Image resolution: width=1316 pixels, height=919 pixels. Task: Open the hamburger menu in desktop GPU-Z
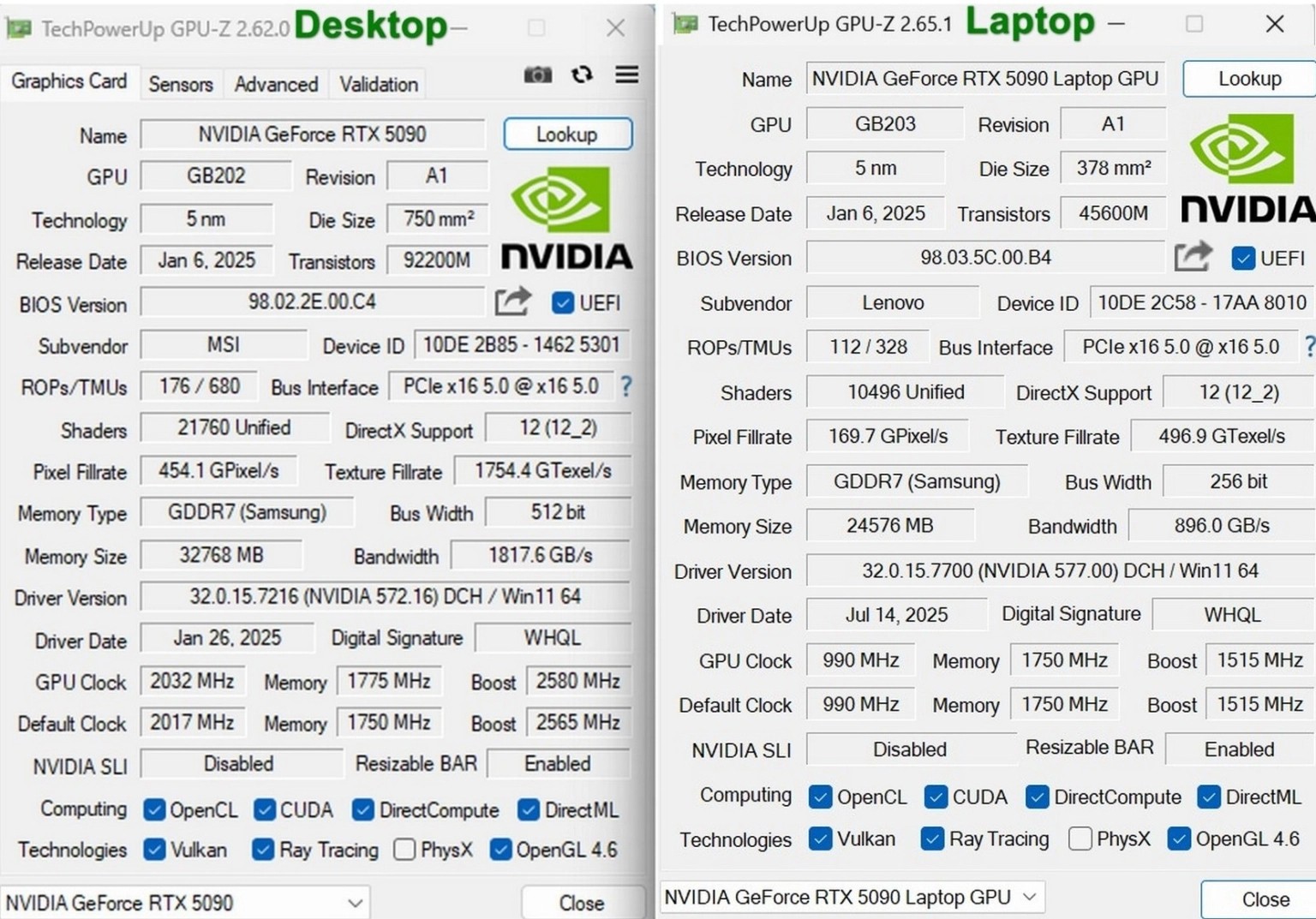click(626, 75)
